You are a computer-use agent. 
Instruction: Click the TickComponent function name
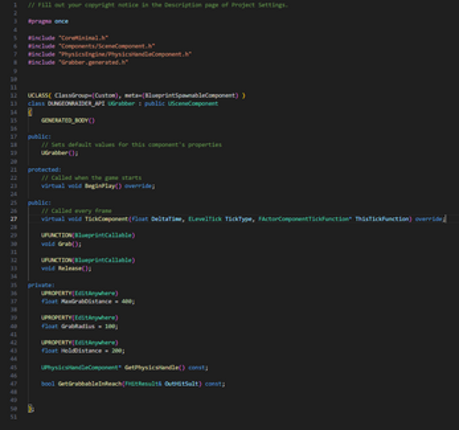pyautogui.click(x=106, y=219)
